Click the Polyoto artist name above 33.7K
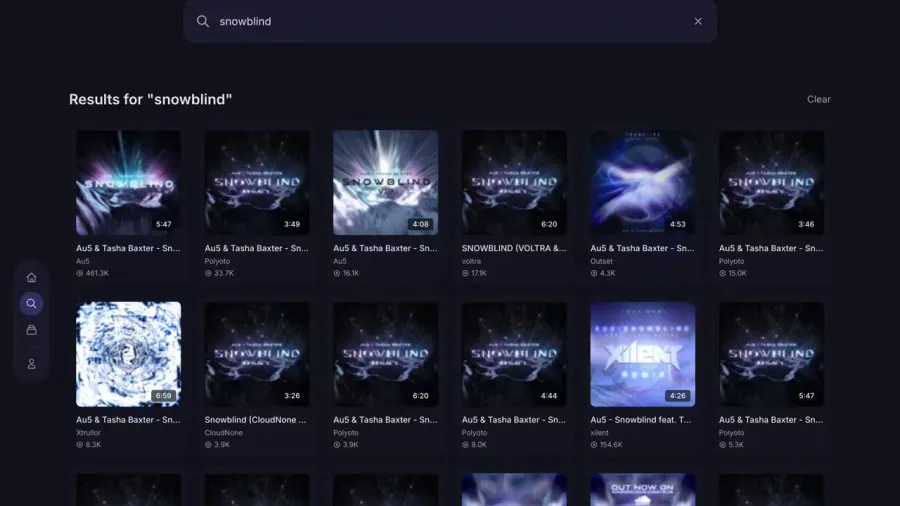 217,261
